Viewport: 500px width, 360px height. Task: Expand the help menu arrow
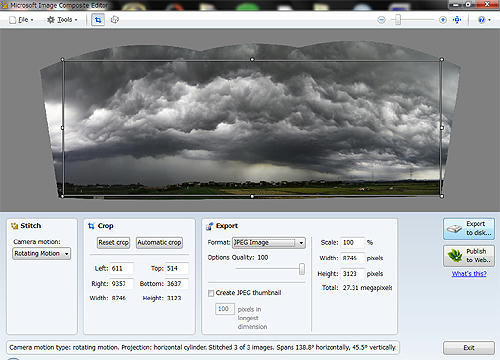(x=489, y=20)
